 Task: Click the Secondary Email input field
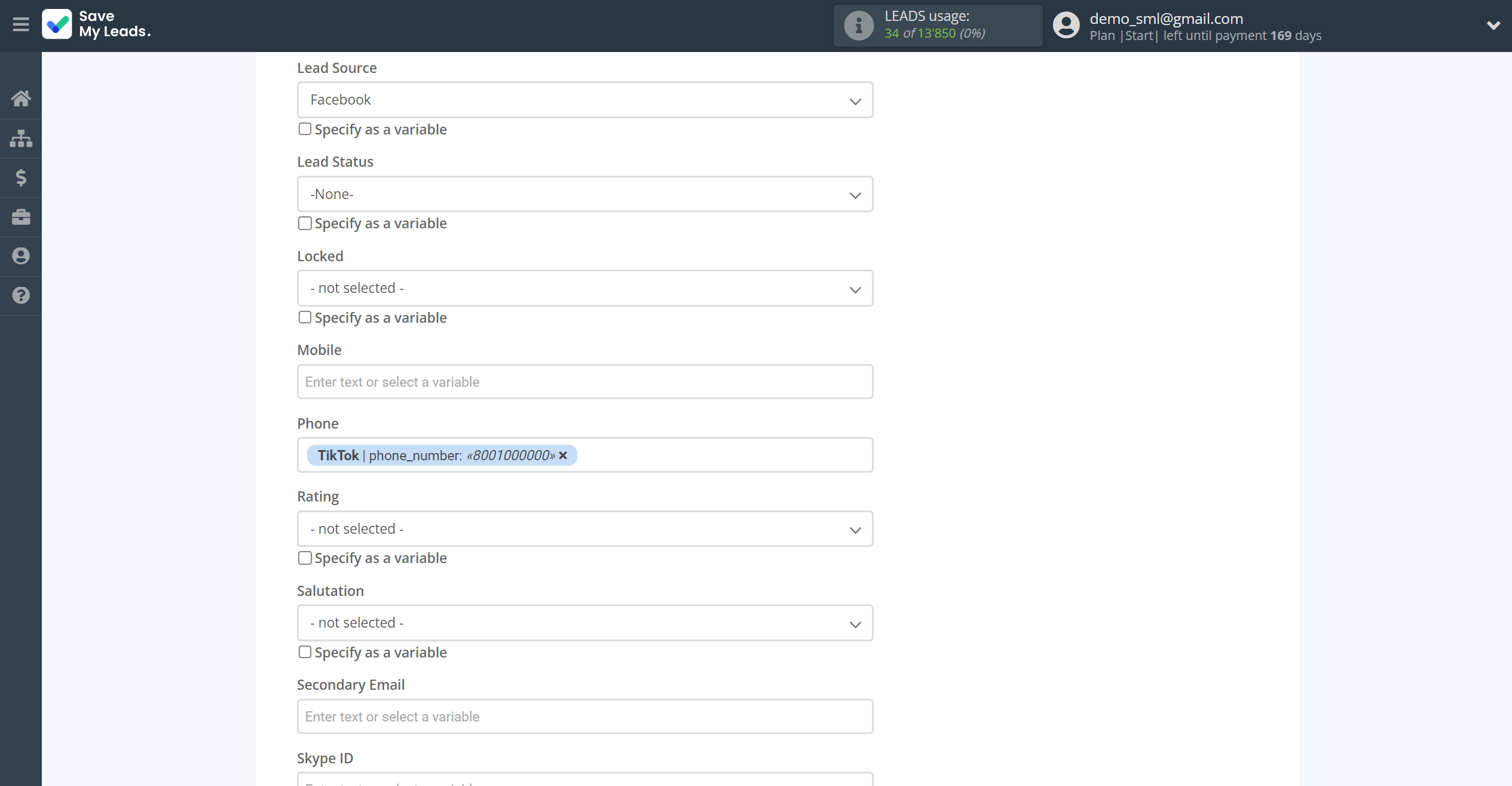click(x=585, y=716)
